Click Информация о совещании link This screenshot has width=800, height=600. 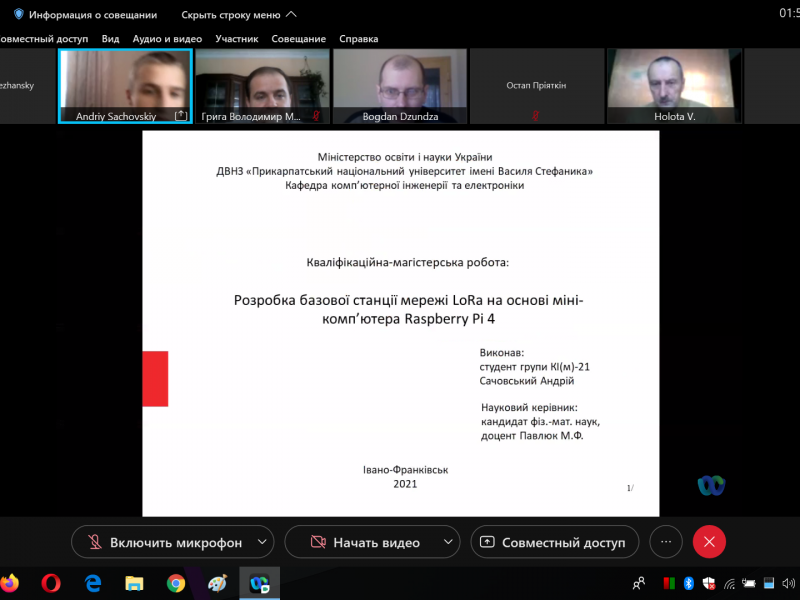coord(92,15)
